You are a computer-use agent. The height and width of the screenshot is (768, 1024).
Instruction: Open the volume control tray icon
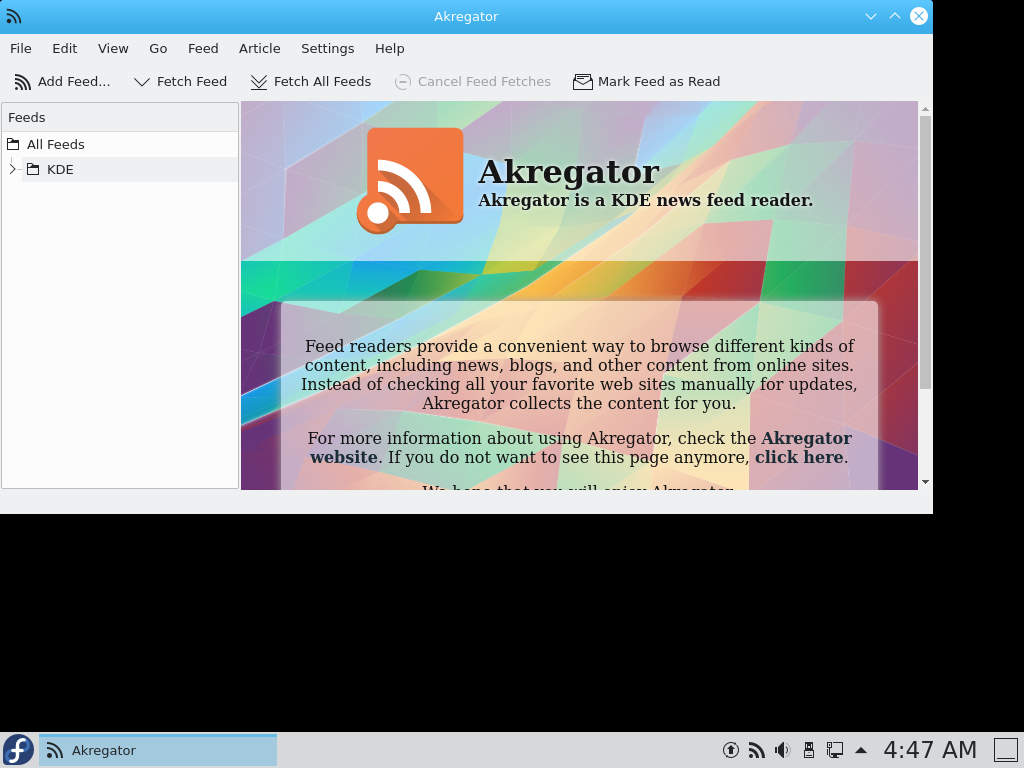coord(782,750)
